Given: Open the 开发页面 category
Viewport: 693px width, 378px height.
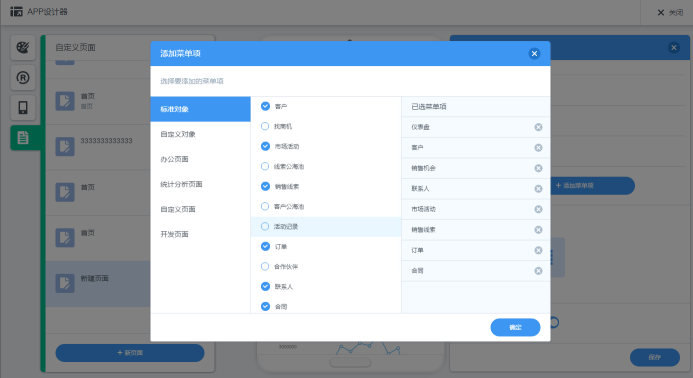Looking at the screenshot, I should (x=200, y=234).
